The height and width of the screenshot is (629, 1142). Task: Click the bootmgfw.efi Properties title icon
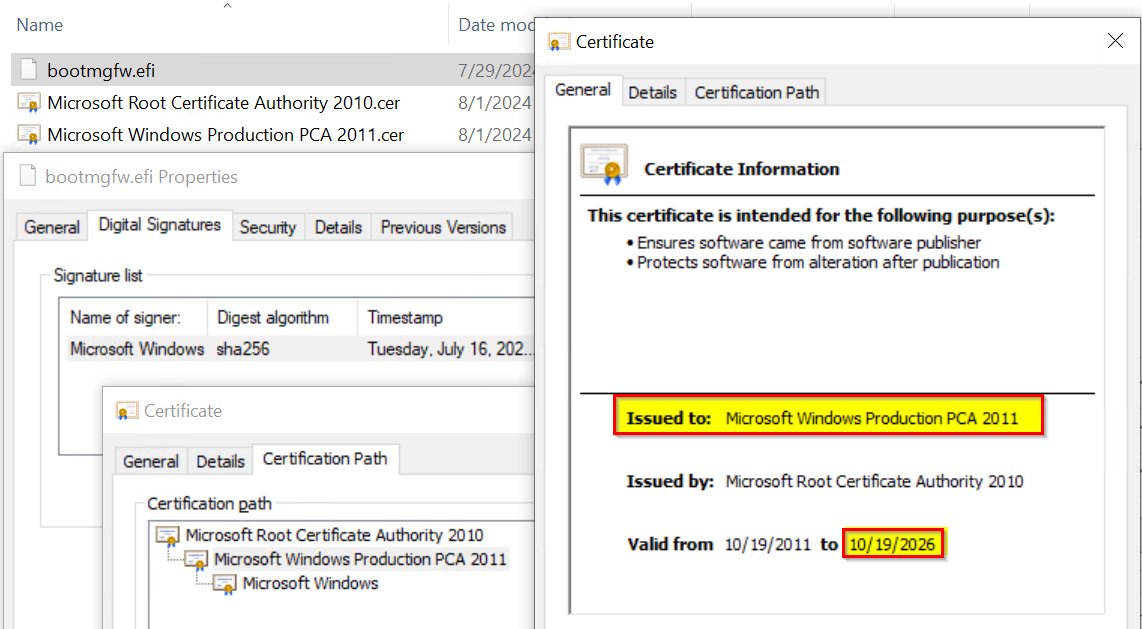(x=28, y=176)
